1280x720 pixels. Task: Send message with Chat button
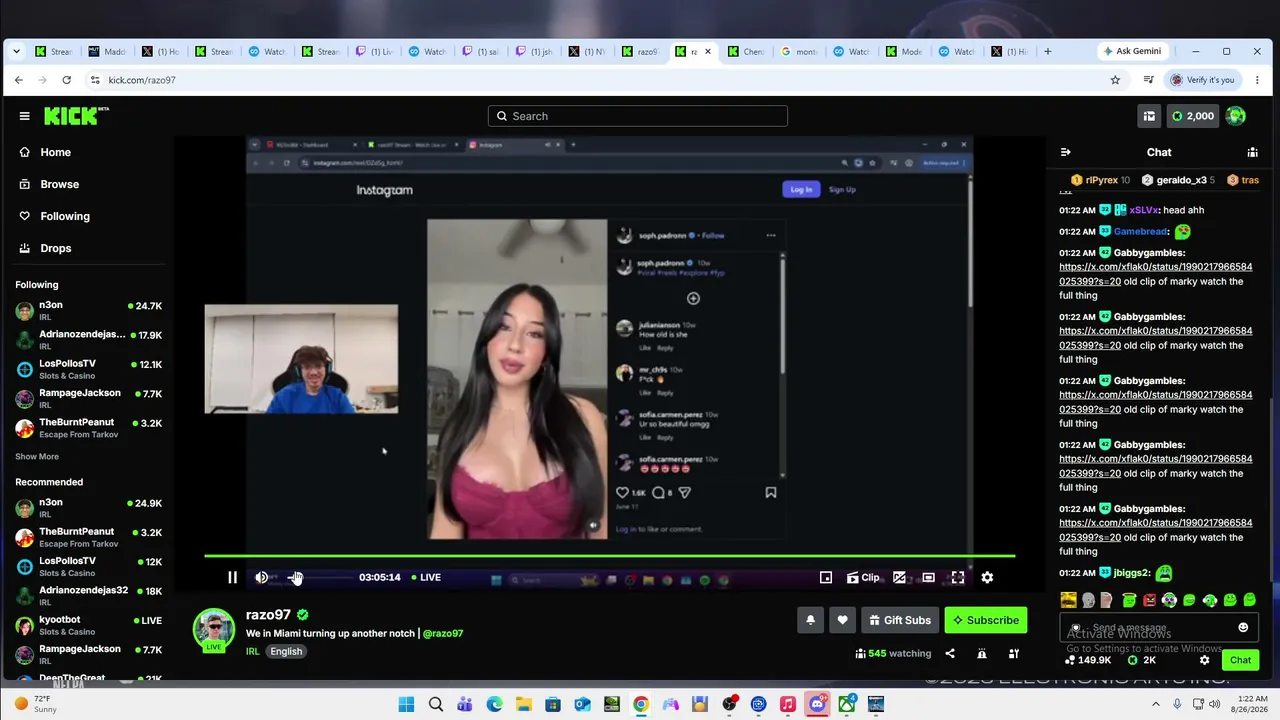pos(1240,660)
